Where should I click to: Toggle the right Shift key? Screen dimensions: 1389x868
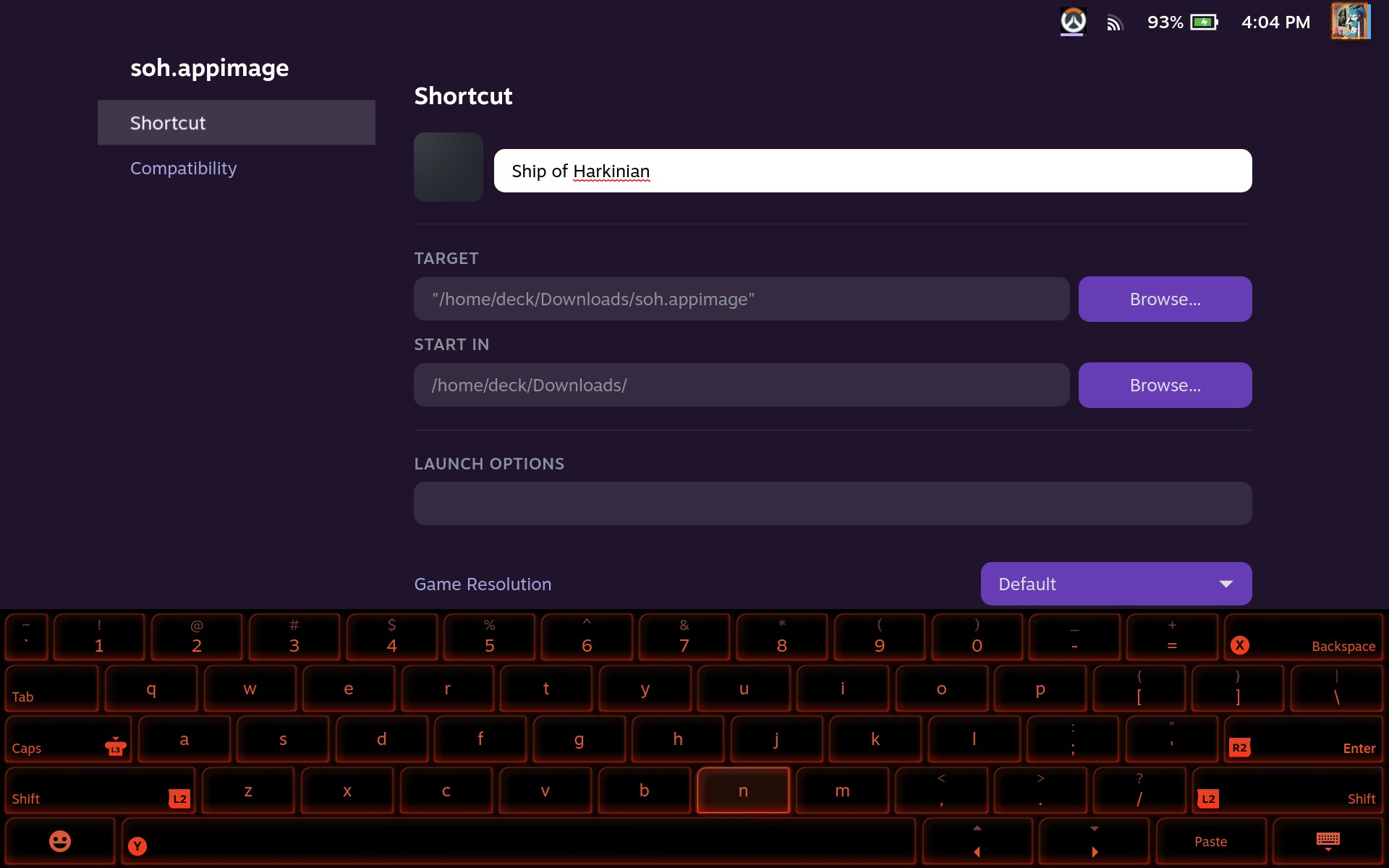(x=1288, y=791)
